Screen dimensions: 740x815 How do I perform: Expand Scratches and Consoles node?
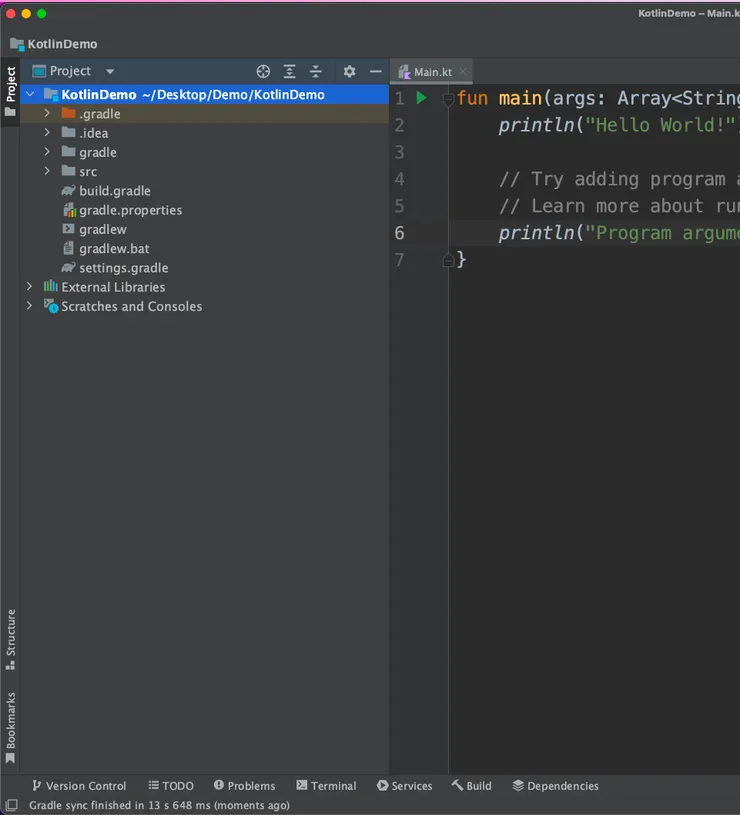tap(30, 306)
